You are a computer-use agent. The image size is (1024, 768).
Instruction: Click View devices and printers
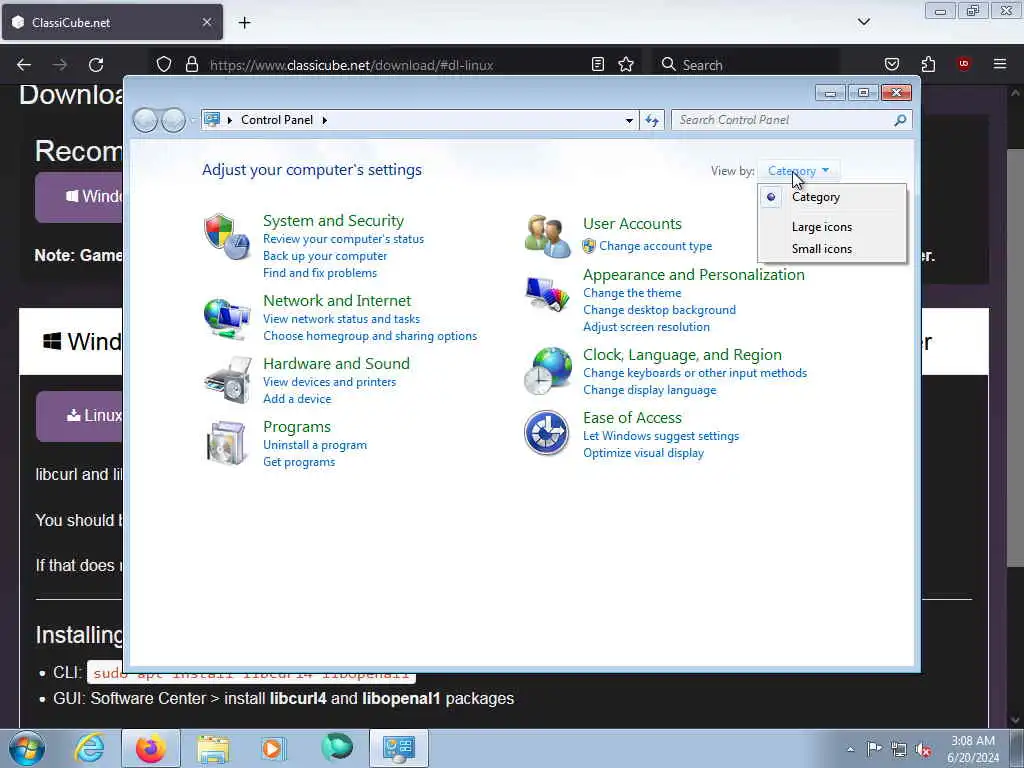pyautogui.click(x=329, y=381)
